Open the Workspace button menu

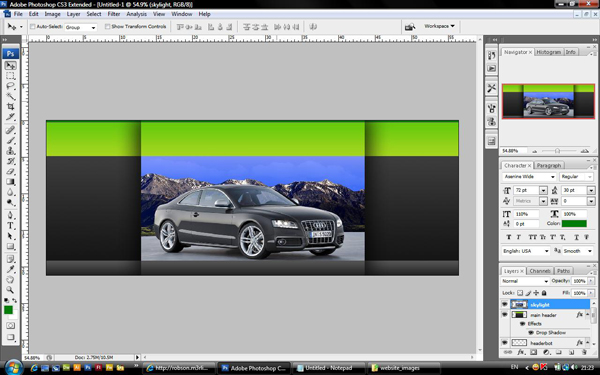point(439,26)
